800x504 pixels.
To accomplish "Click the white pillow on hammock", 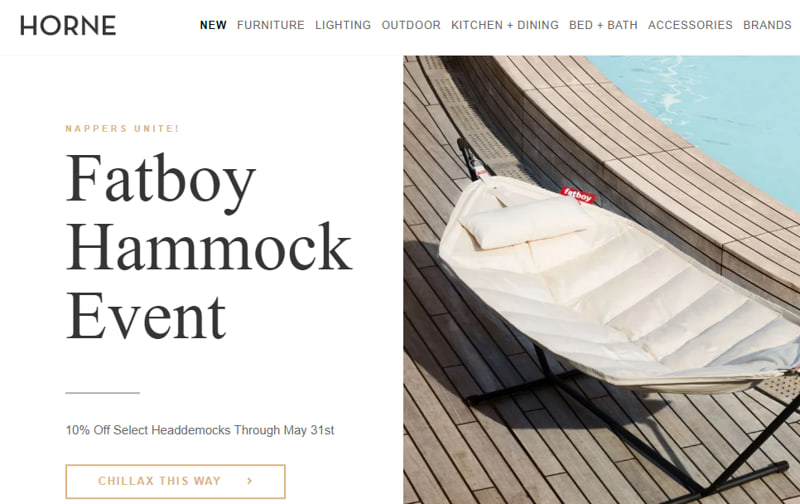I will [x=526, y=222].
